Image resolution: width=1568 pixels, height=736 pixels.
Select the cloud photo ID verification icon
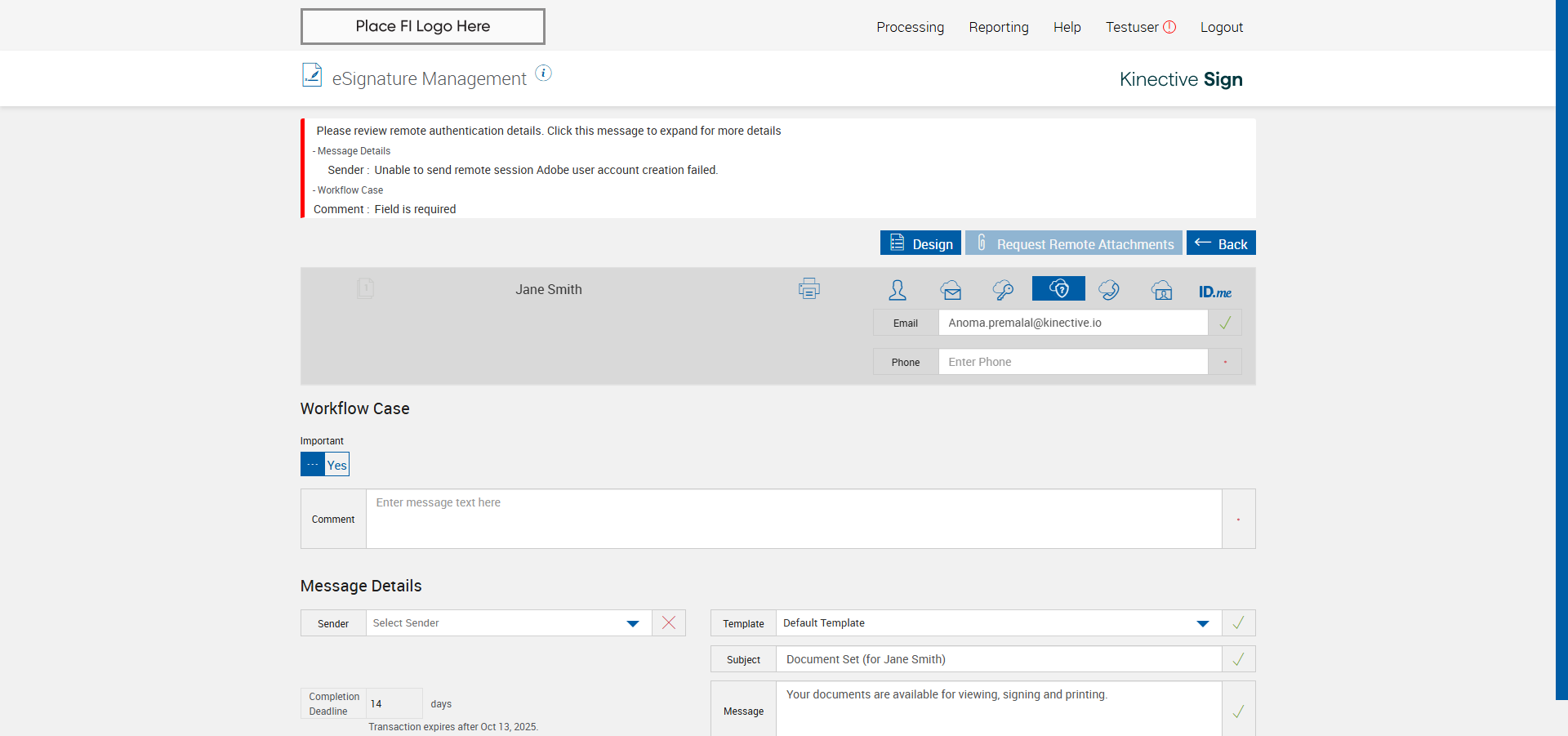(1161, 290)
